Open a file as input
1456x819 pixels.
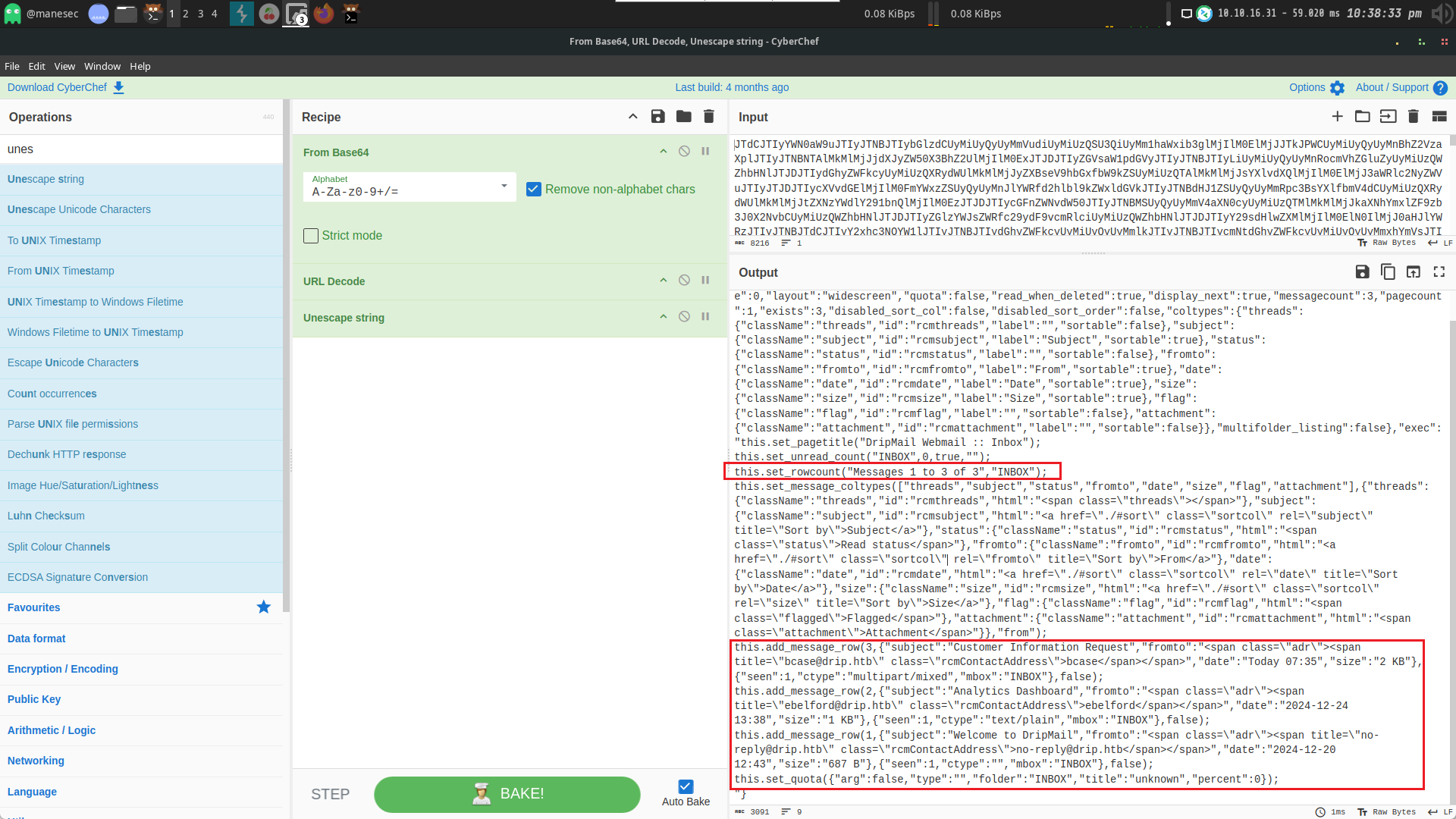1362,116
